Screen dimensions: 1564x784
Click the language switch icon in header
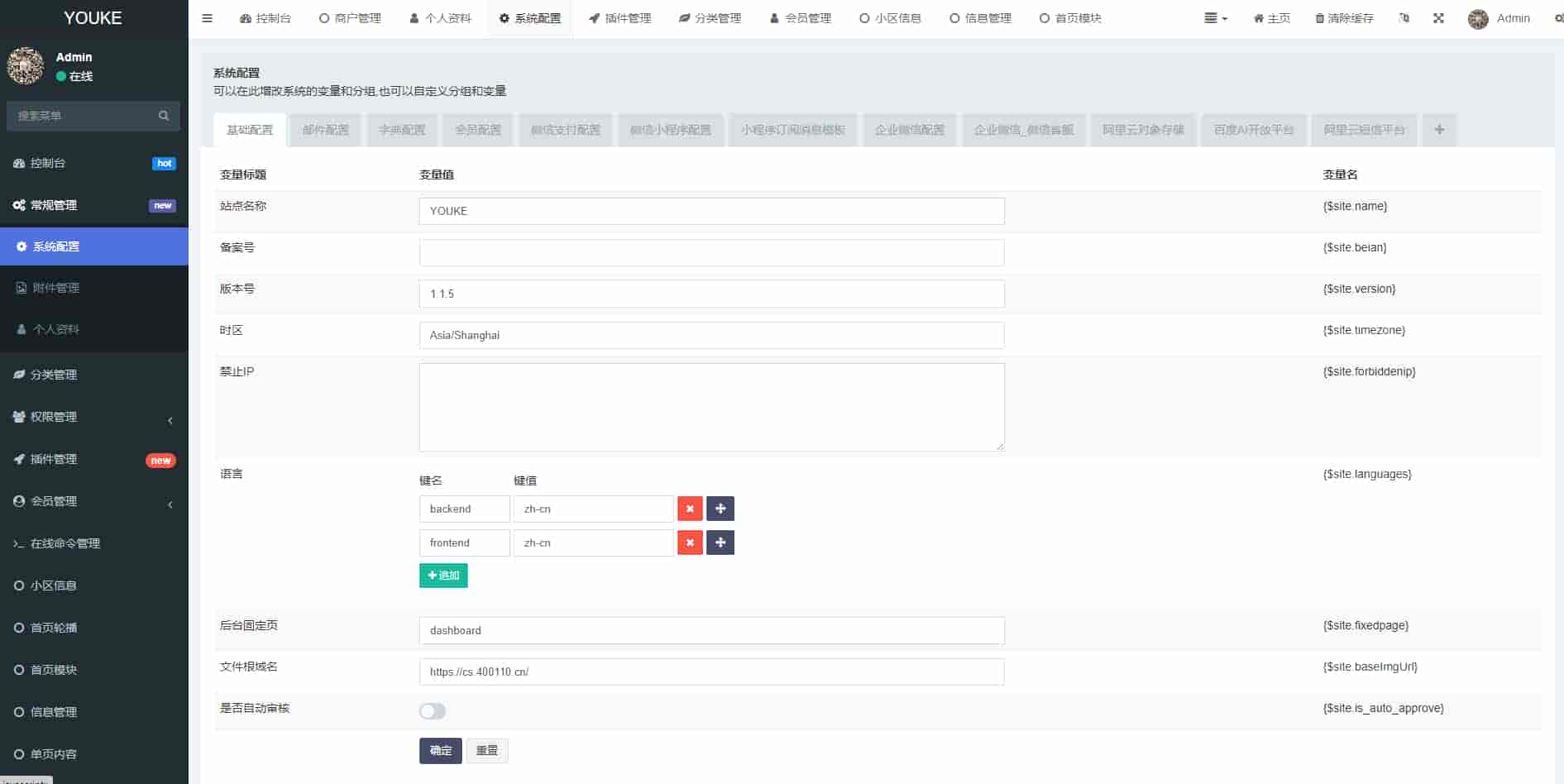[1404, 18]
